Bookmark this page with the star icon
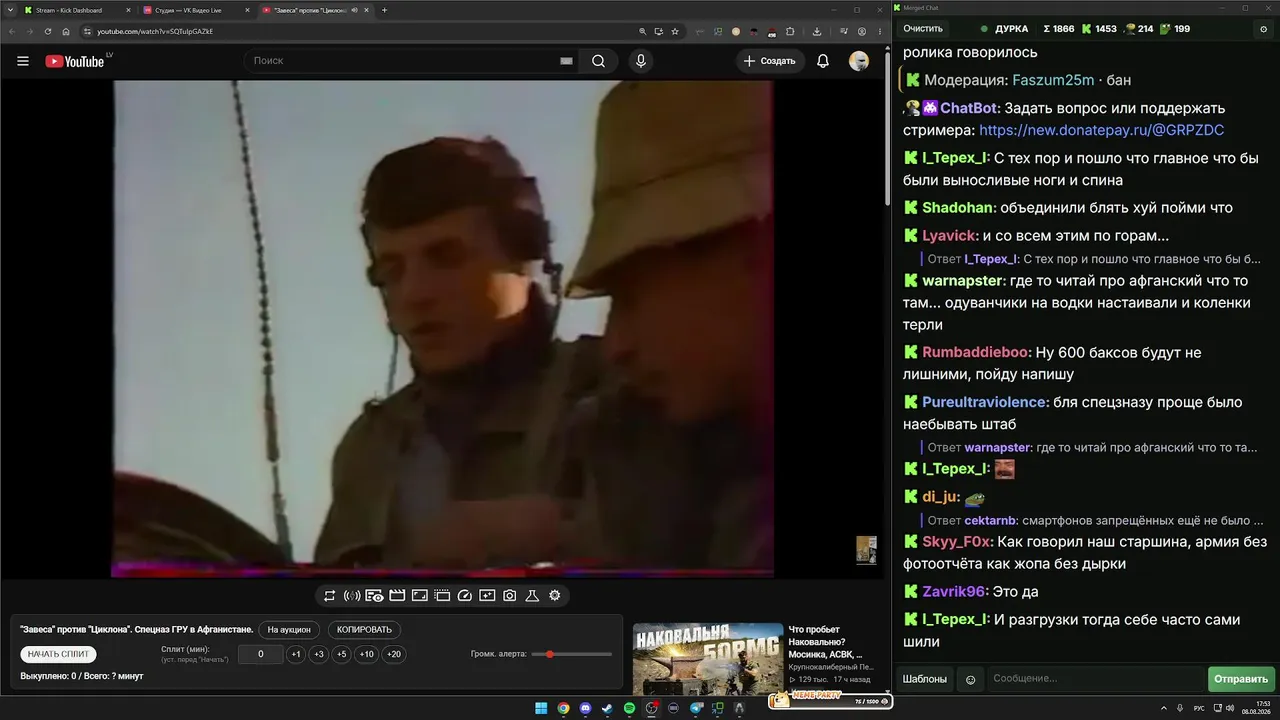This screenshot has height=720, width=1280. (x=676, y=31)
